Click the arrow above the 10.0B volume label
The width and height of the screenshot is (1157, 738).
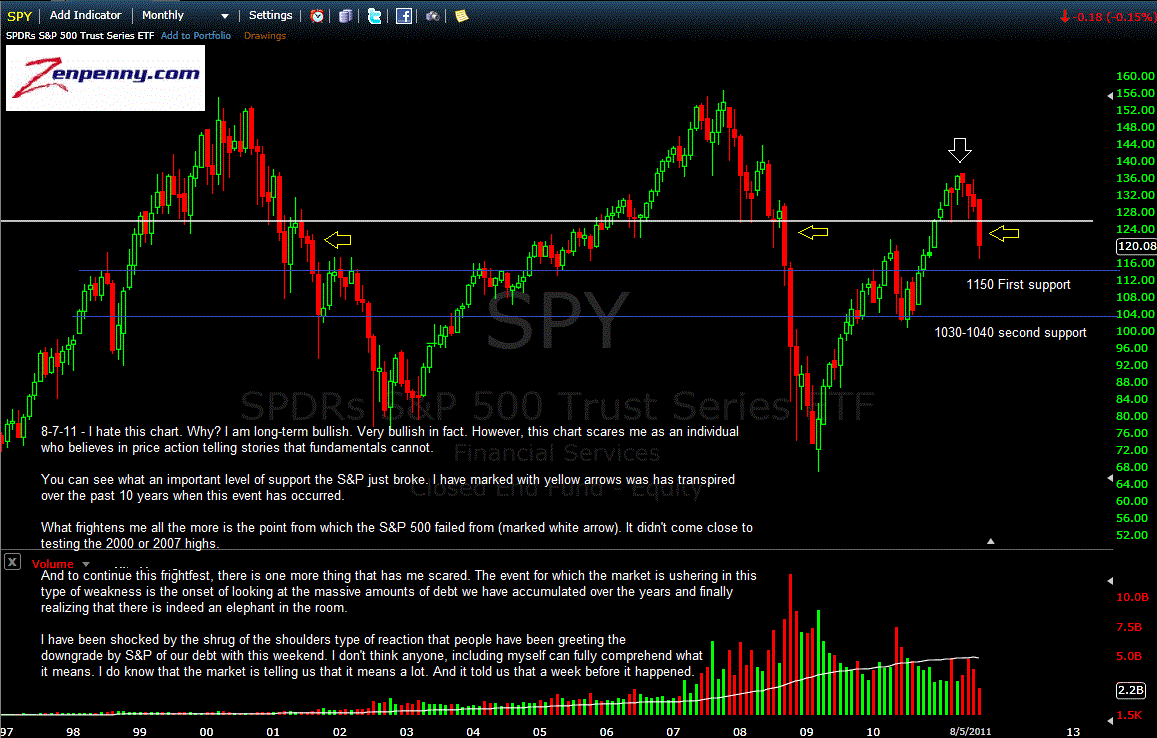(x=1110, y=581)
